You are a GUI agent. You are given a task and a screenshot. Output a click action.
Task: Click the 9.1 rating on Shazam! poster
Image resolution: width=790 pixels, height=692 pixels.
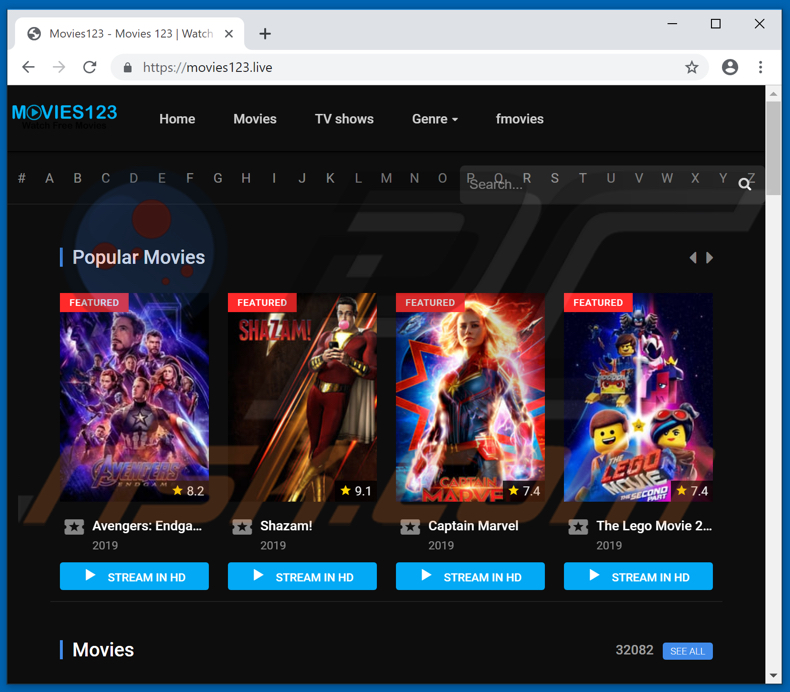click(x=356, y=491)
